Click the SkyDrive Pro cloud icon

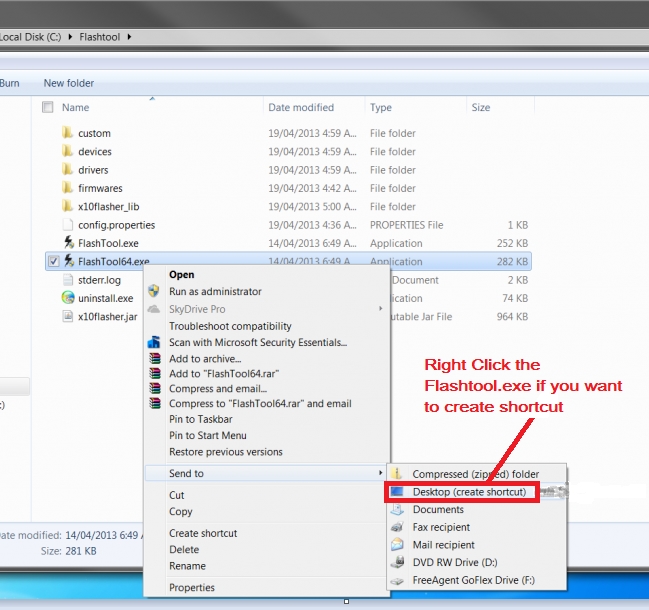(x=154, y=309)
